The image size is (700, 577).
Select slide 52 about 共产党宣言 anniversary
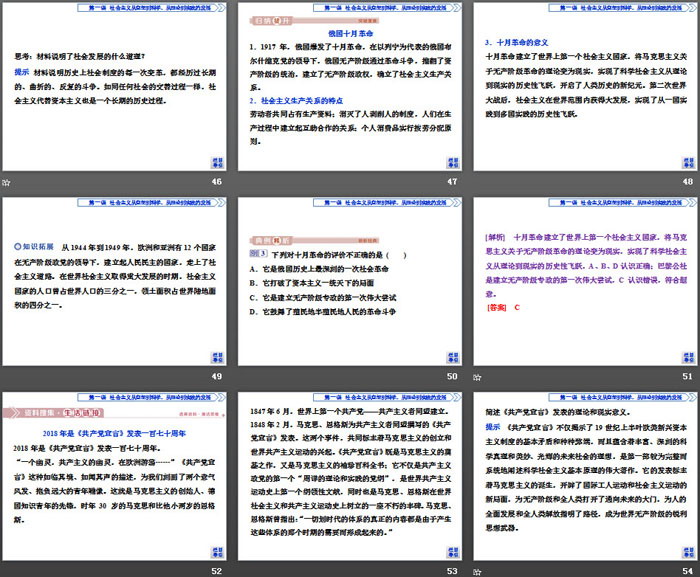tap(115, 477)
